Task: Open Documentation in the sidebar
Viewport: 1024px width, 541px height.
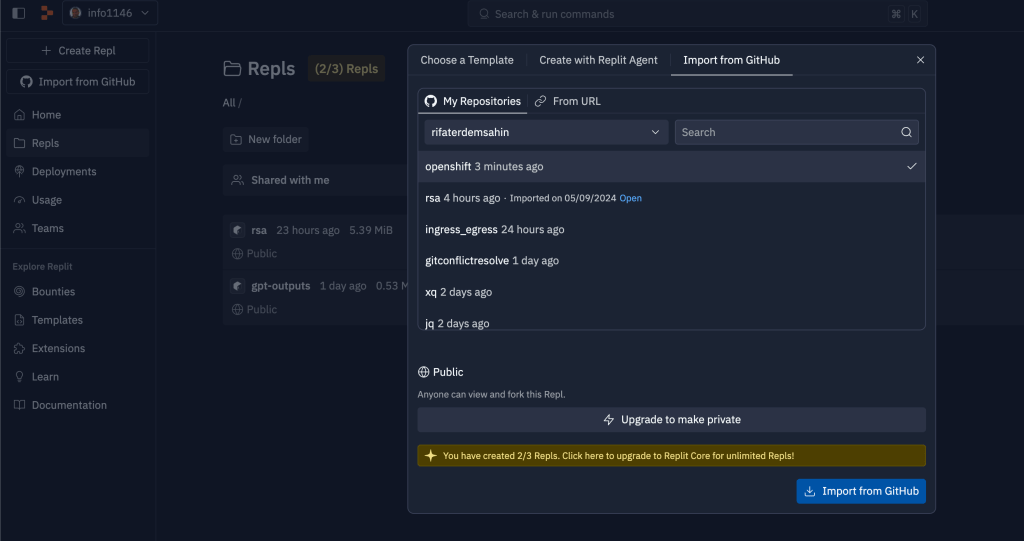Action: pos(78,405)
